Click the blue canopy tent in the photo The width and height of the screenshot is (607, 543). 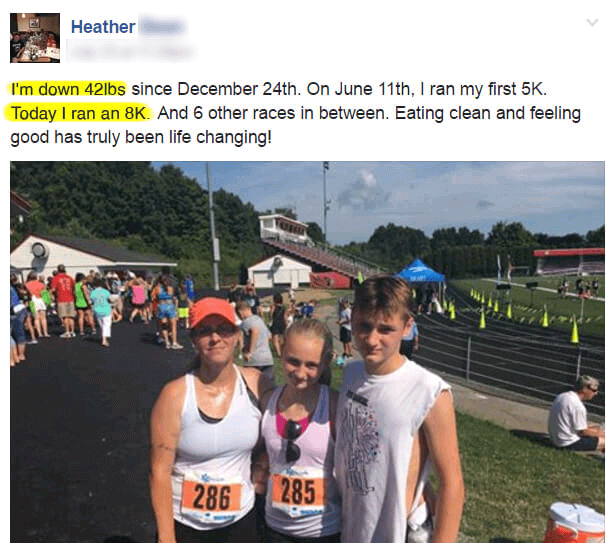[x=420, y=270]
